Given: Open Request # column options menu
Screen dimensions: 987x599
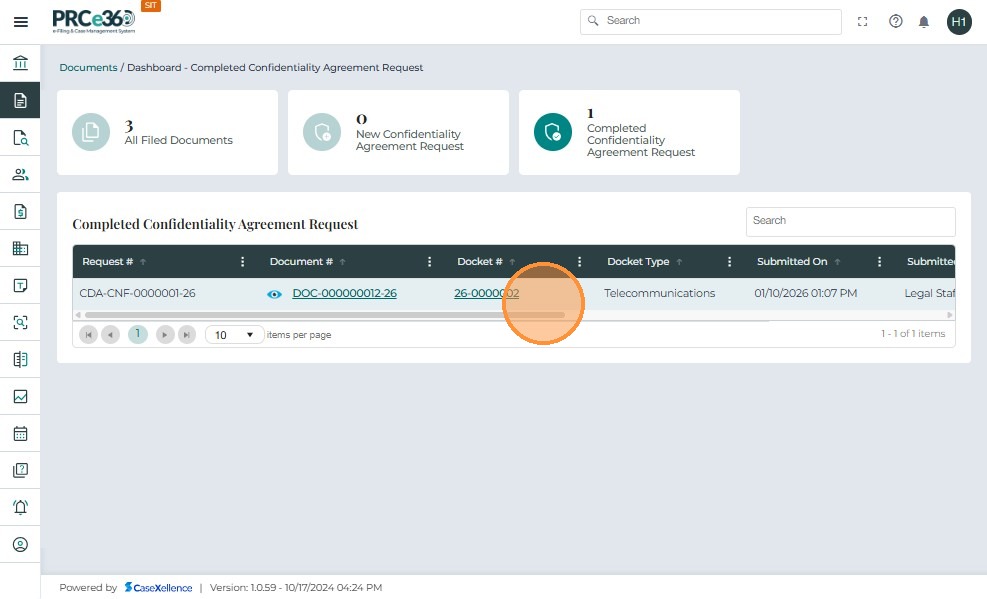Looking at the screenshot, I should pos(242,262).
